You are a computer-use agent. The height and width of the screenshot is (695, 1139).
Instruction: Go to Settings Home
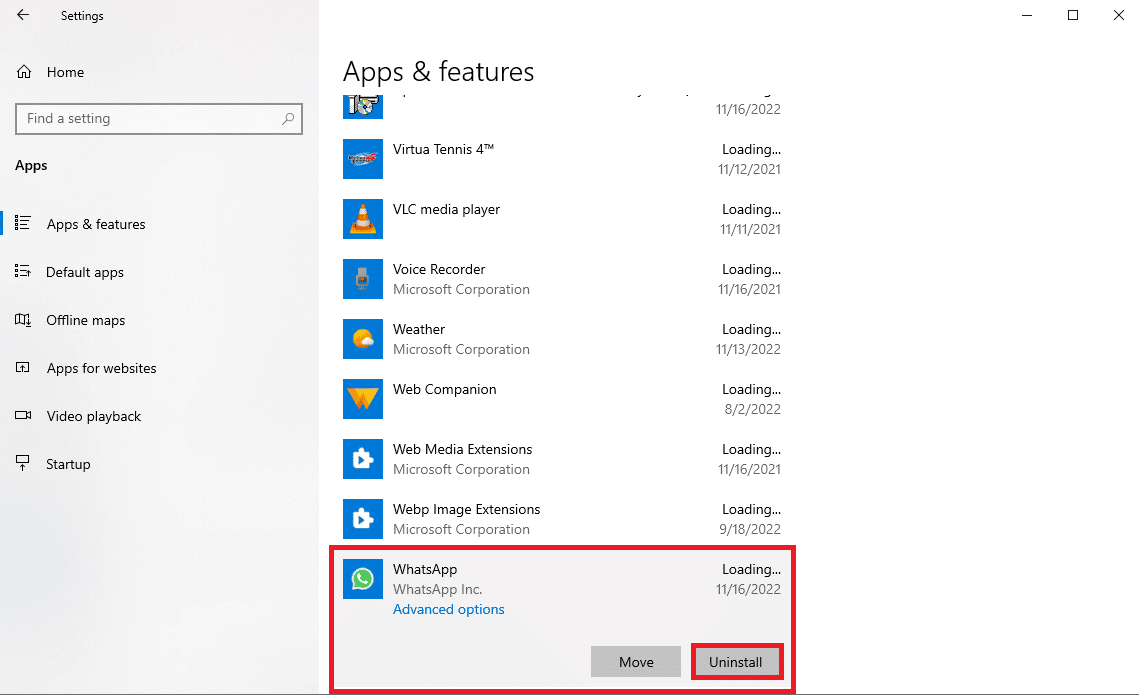(x=65, y=72)
